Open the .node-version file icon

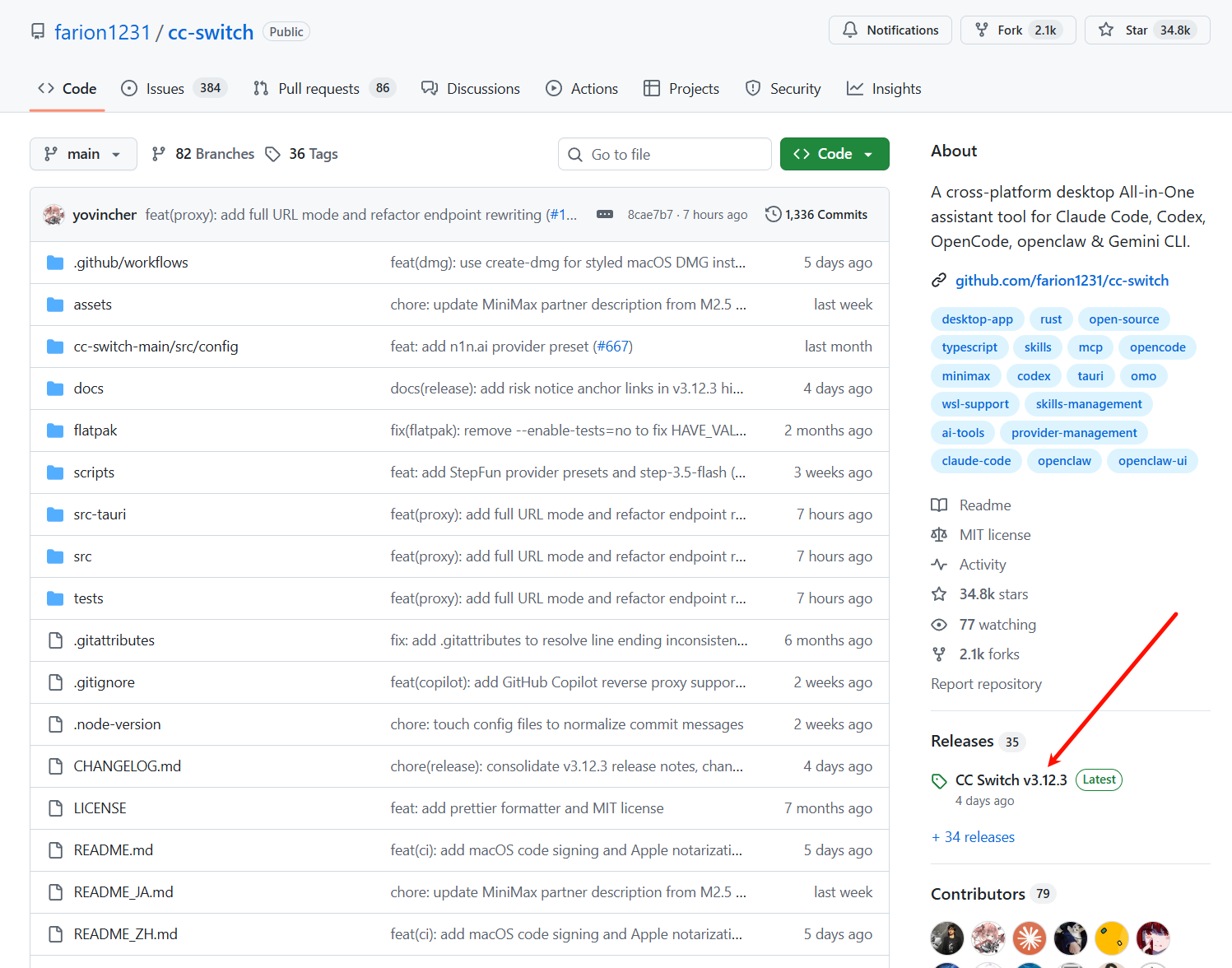click(55, 724)
